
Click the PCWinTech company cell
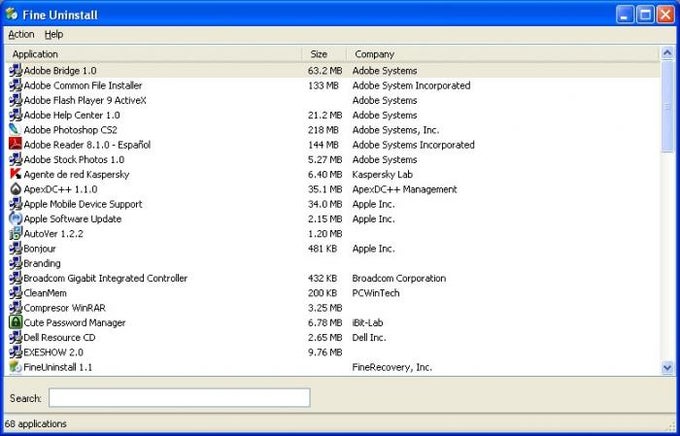[x=376, y=293]
